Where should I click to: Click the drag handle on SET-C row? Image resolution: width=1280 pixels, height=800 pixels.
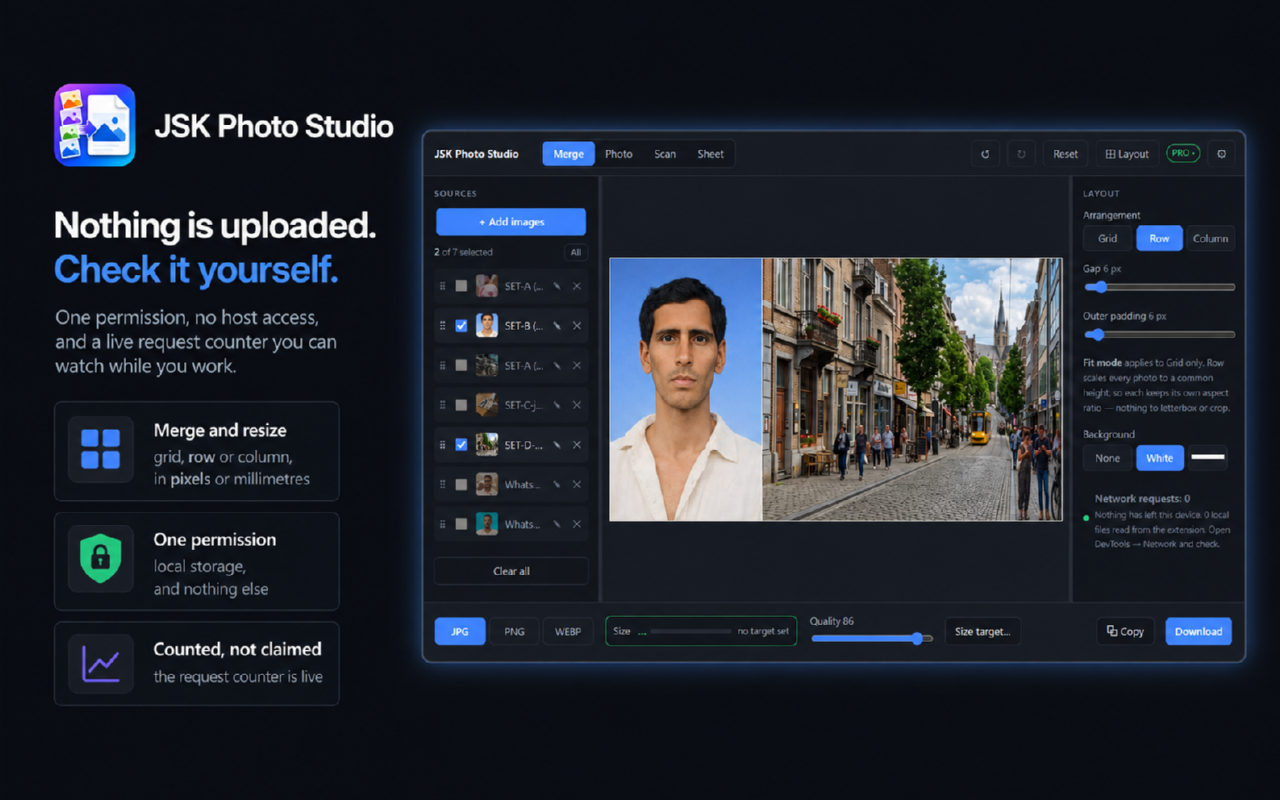pyautogui.click(x=443, y=405)
